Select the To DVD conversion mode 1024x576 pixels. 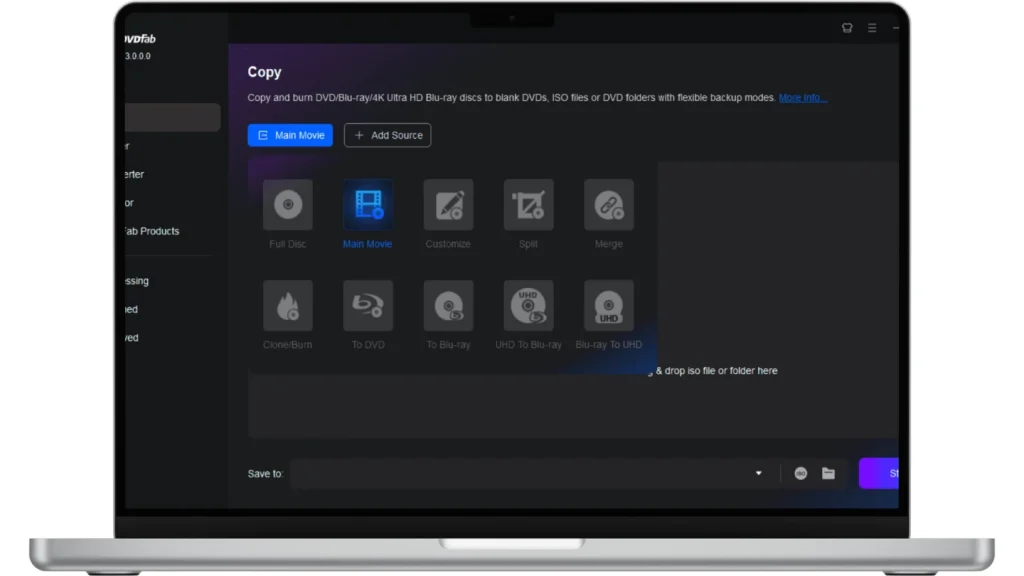(x=368, y=306)
